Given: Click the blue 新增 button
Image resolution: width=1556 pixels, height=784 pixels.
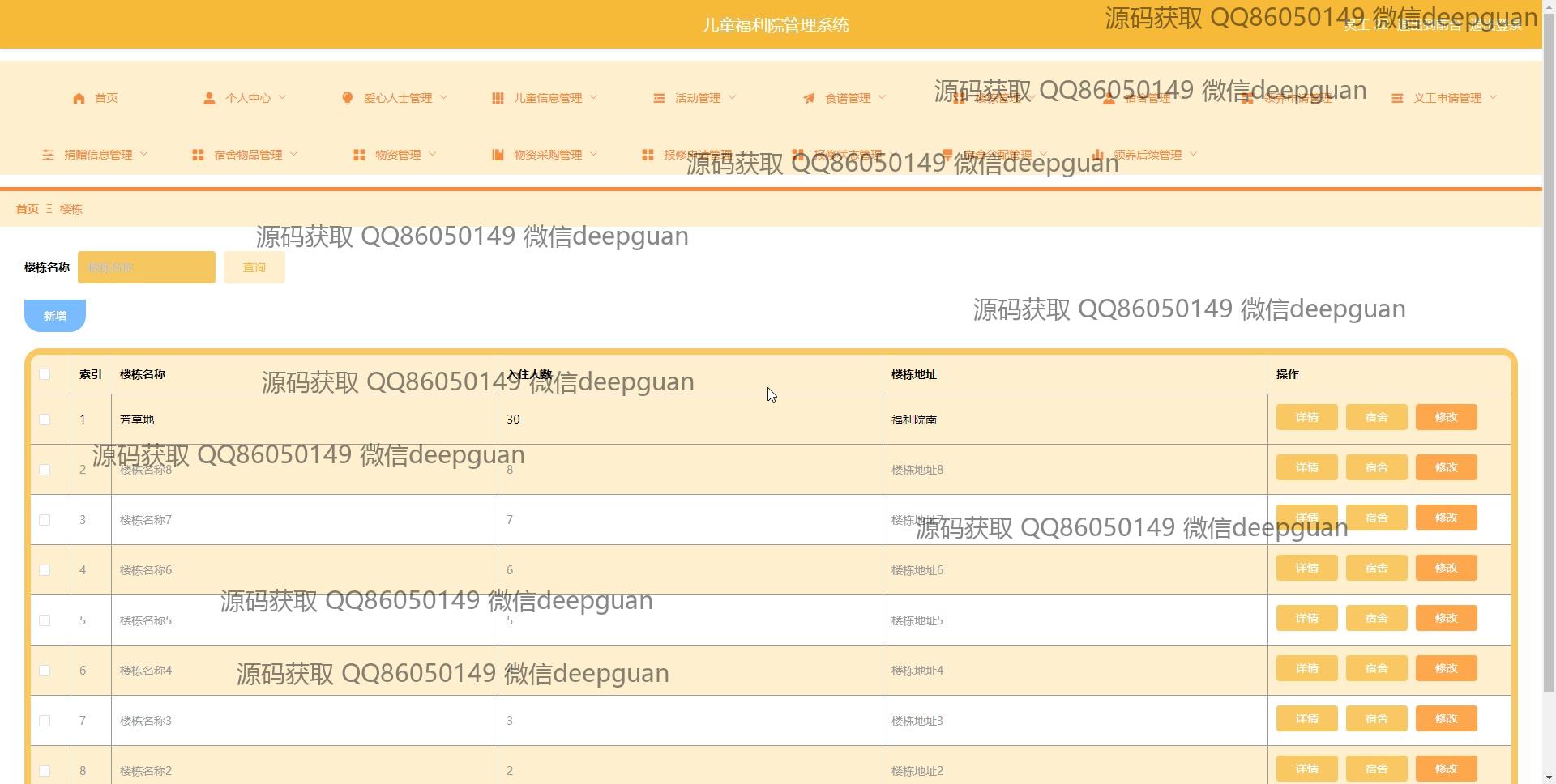Looking at the screenshot, I should (x=55, y=316).
